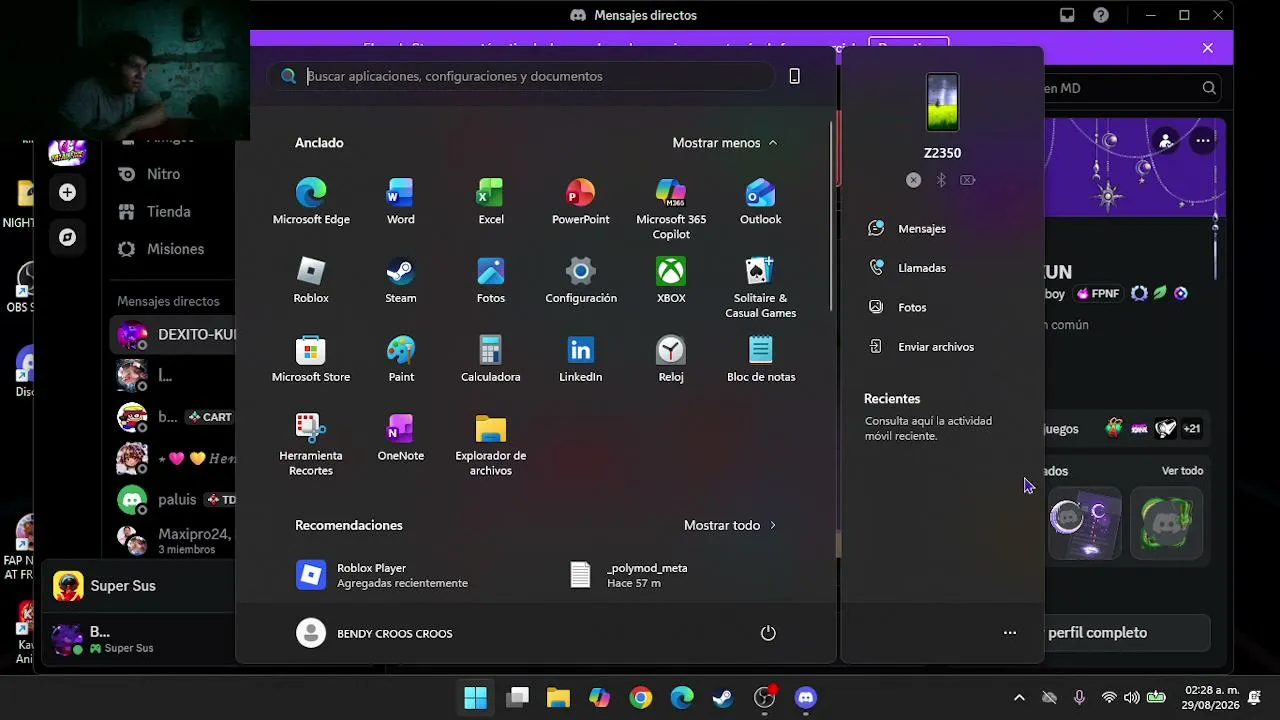Screen dimensions: 1280x720
Task: Open OneNote from pinned apps
Action: tap(401, 438)
